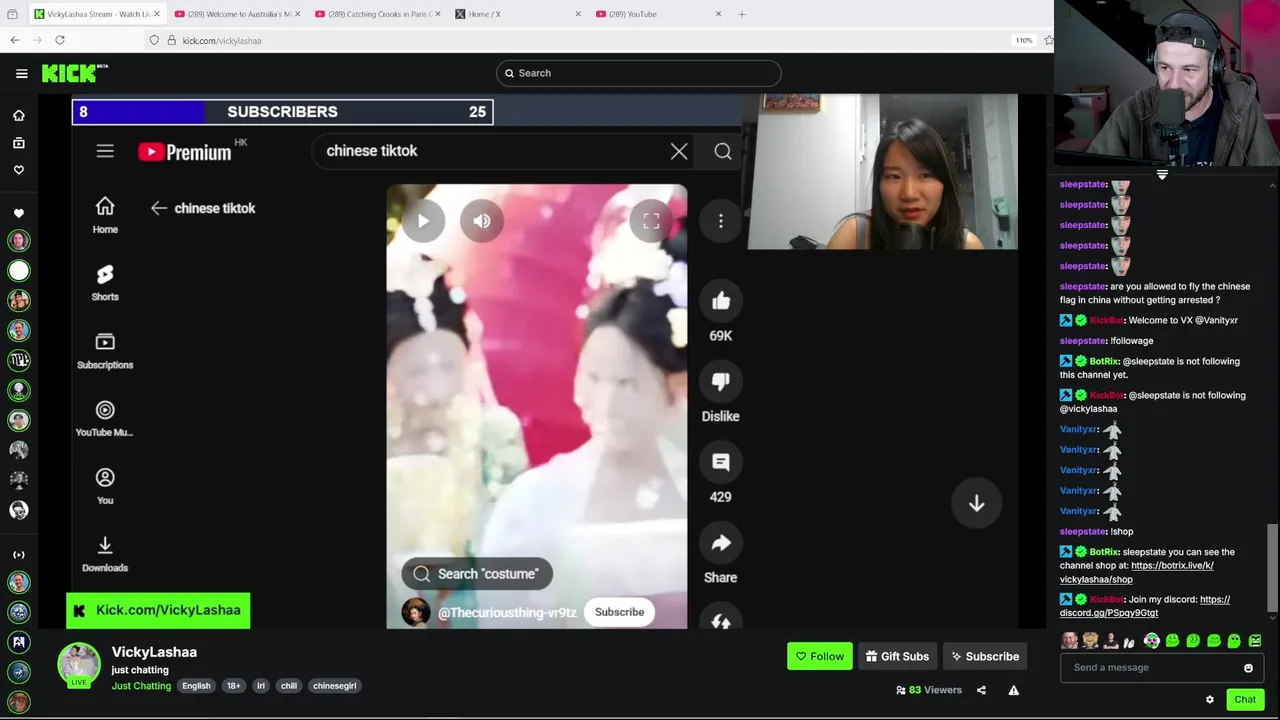
Task: Run YouTube search with magnifier icon
Action: [x=723, y=152]
